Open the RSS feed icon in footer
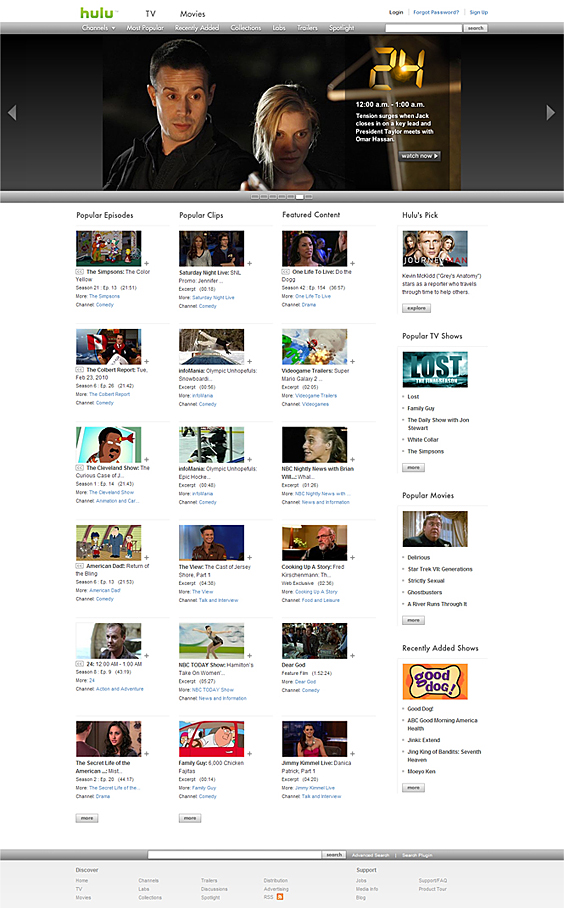This screenshot has width=564, height=908. (x=280, y=897)
